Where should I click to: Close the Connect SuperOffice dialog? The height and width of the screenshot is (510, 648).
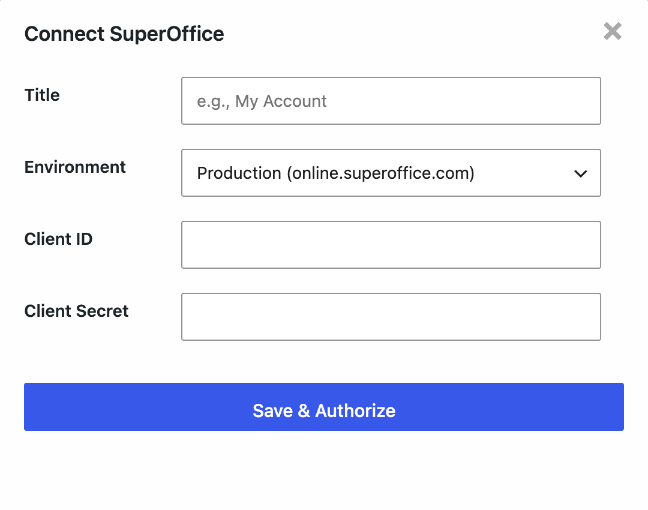click(612, 31)
